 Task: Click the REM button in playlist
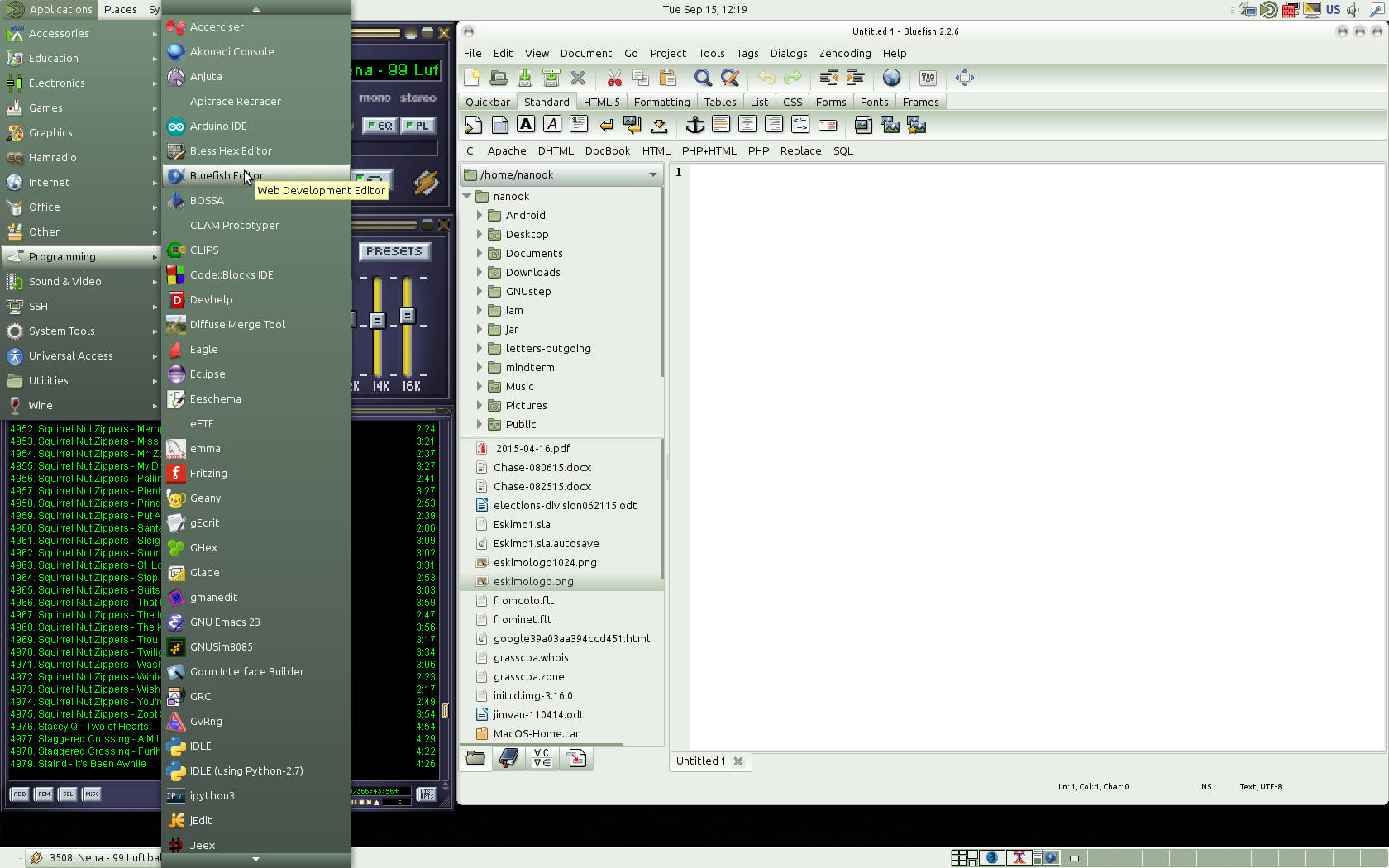44,794
